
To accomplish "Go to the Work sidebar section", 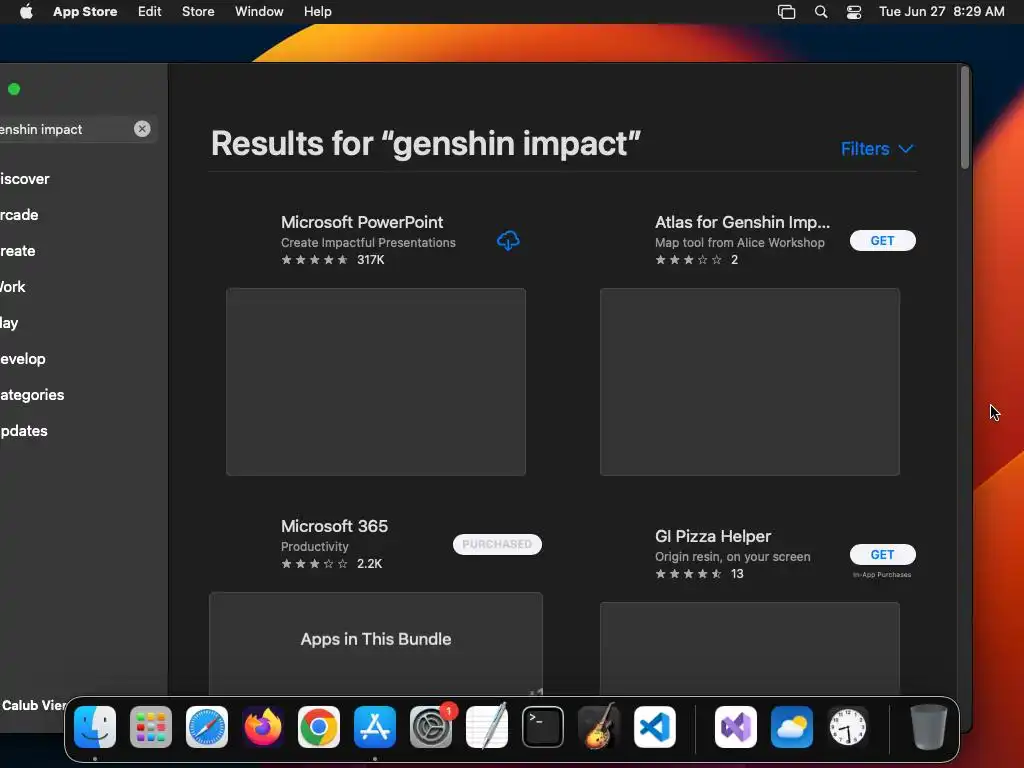I will coord(13,287).
